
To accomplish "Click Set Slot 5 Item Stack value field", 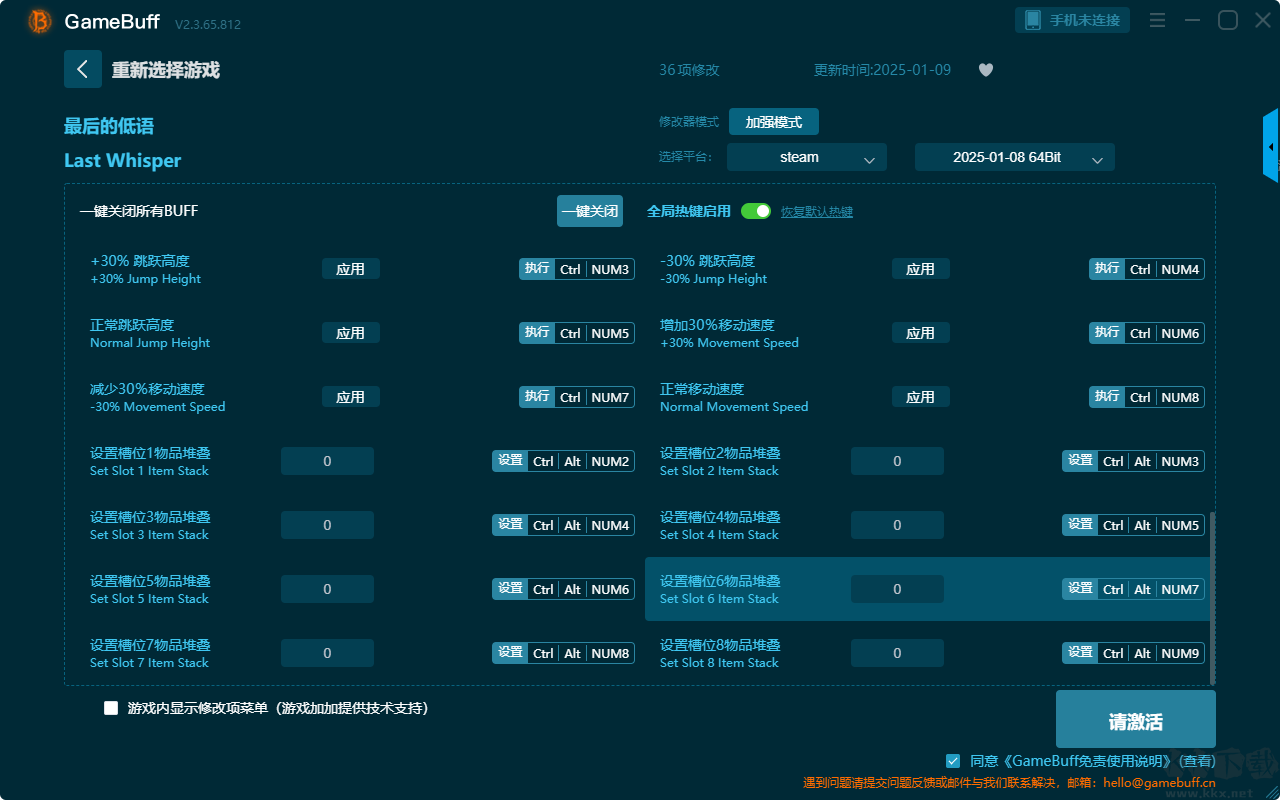I will (327, 589).
